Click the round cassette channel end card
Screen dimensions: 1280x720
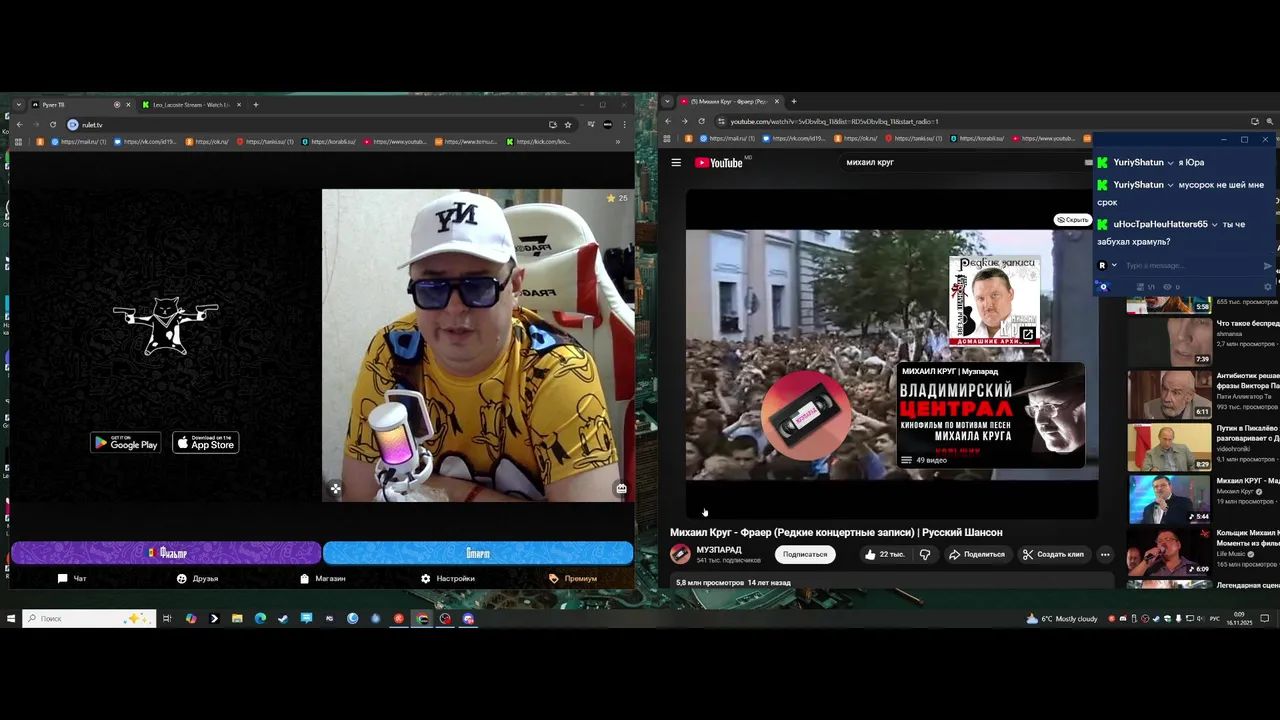click(x=807, y=415)
